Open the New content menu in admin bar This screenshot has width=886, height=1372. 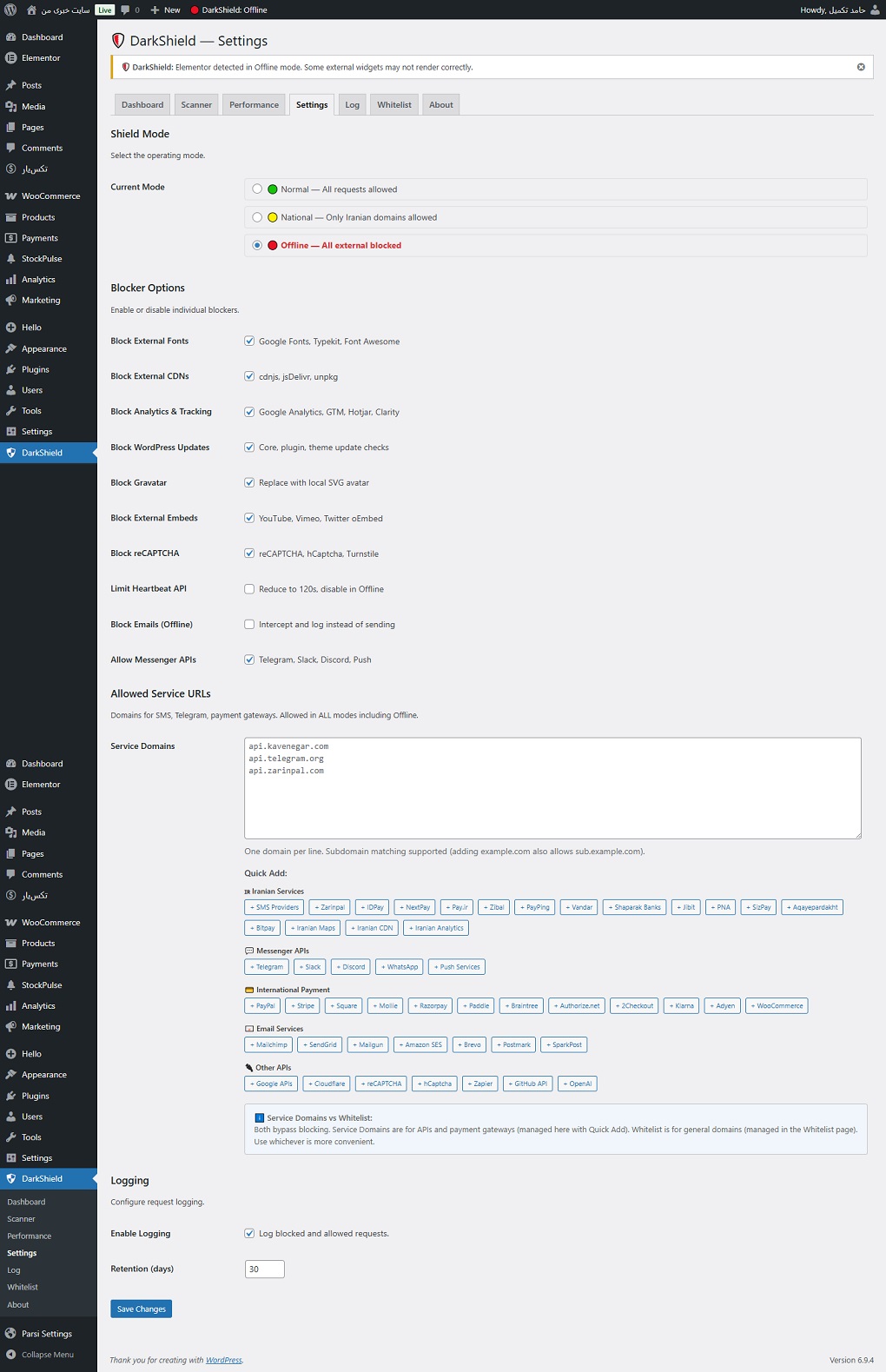(166, 10)
